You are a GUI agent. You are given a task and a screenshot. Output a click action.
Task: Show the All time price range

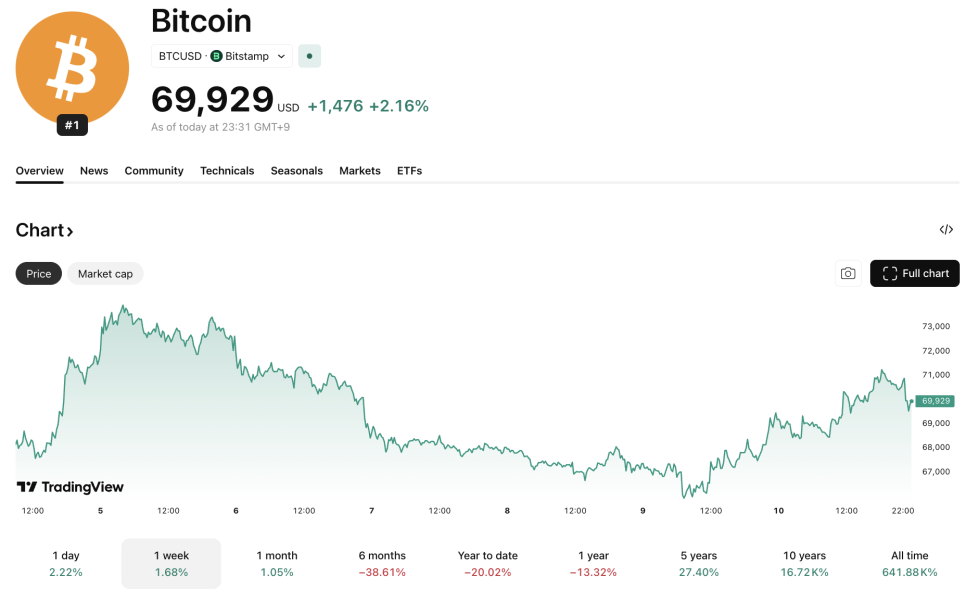pos(910,563)
